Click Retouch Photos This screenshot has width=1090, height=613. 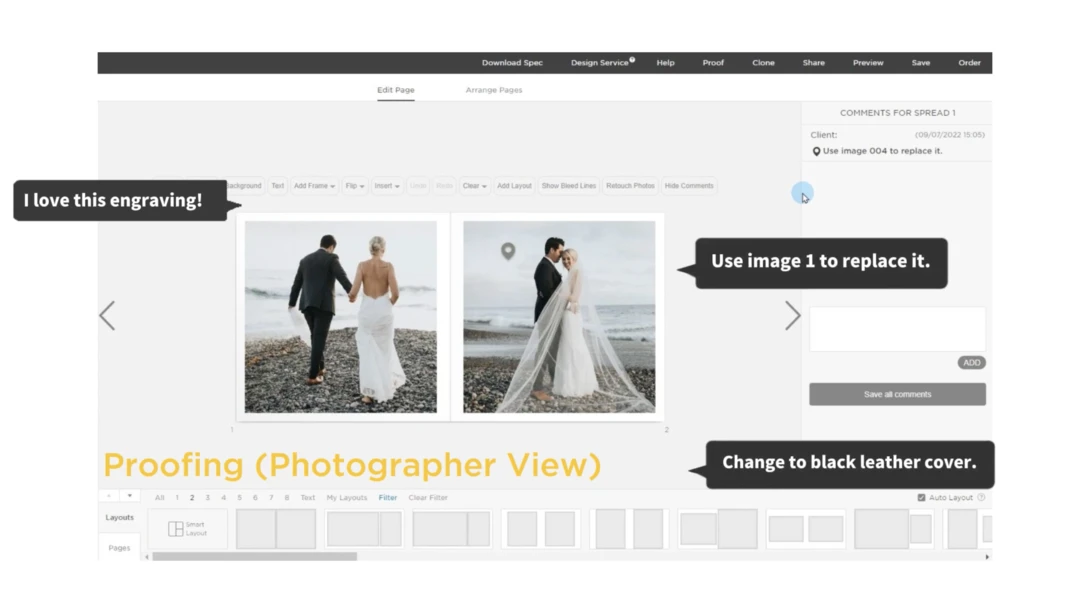coord(630,186)
